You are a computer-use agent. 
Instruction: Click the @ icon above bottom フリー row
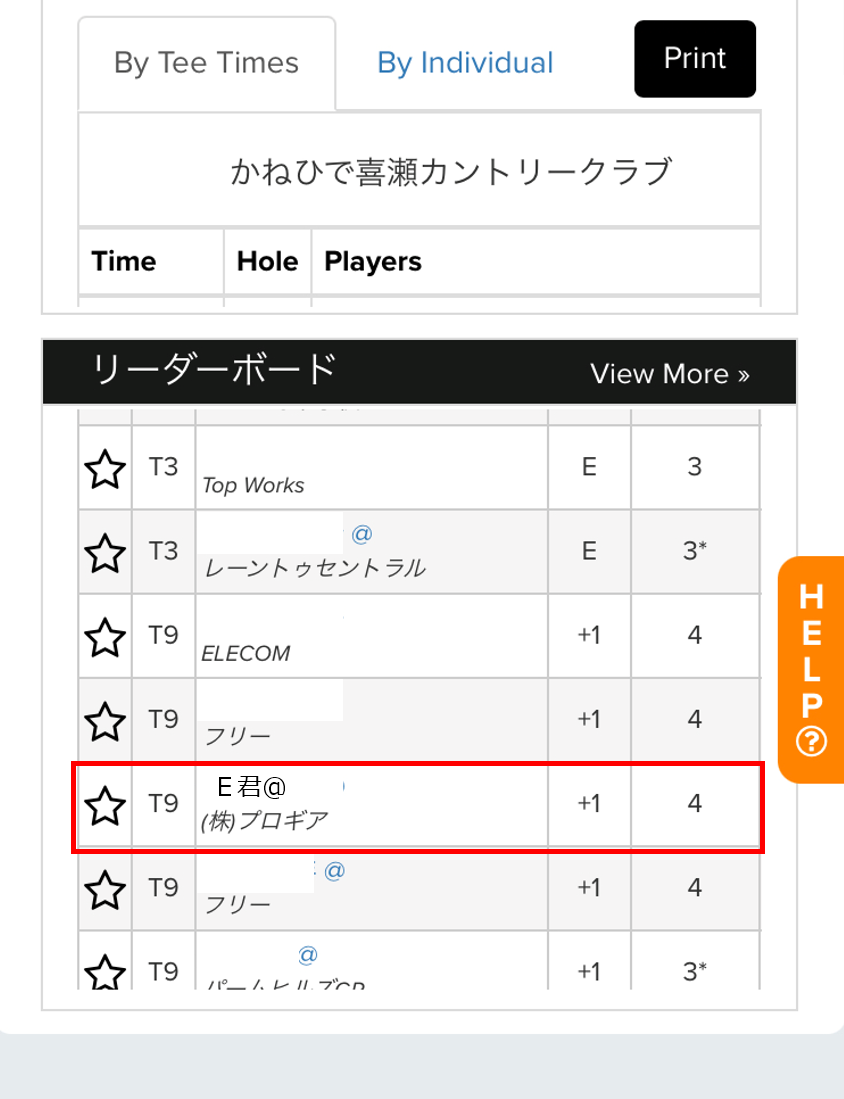(x=335, y=871)
